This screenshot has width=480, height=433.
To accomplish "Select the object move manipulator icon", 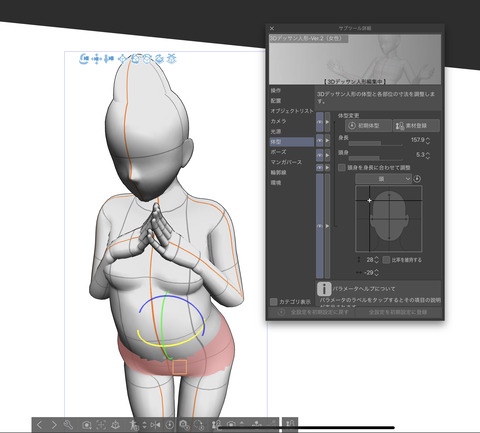I will click(123, 59).
